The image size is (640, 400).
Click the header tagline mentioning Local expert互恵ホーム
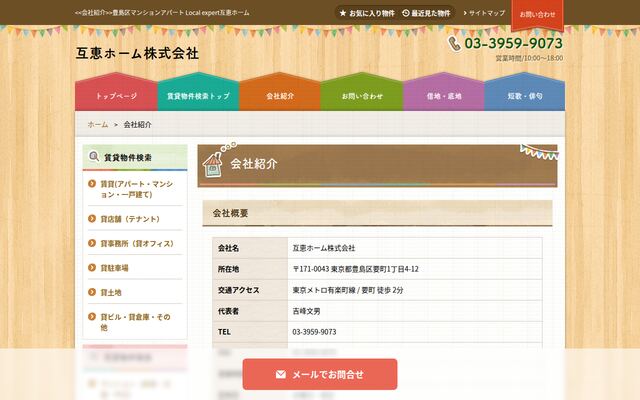click(x=162, y=13)
